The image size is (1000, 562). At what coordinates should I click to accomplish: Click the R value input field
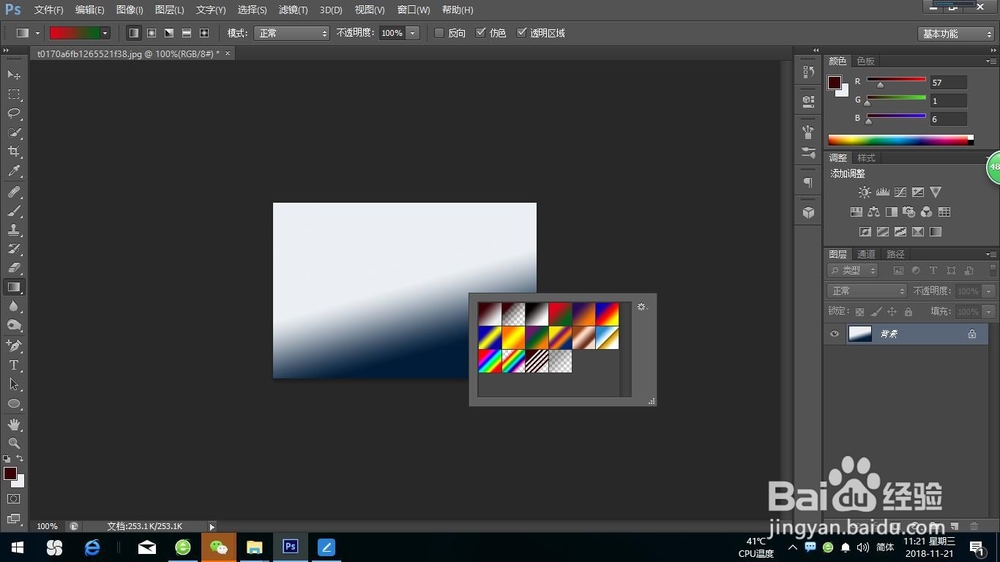(948, 82)
